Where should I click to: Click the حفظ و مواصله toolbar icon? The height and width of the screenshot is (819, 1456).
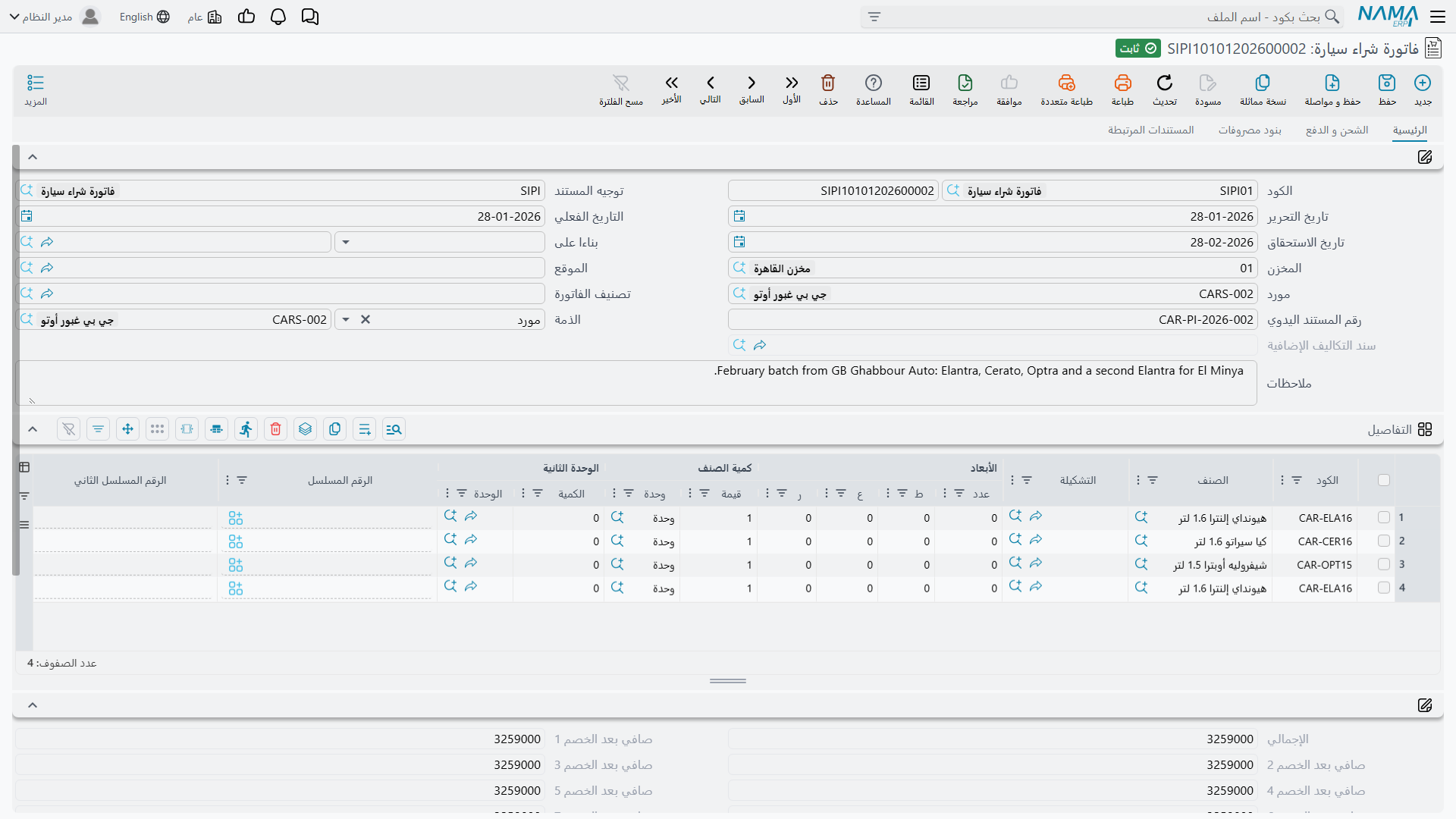pyautogui.click(x=1332, y=83)
